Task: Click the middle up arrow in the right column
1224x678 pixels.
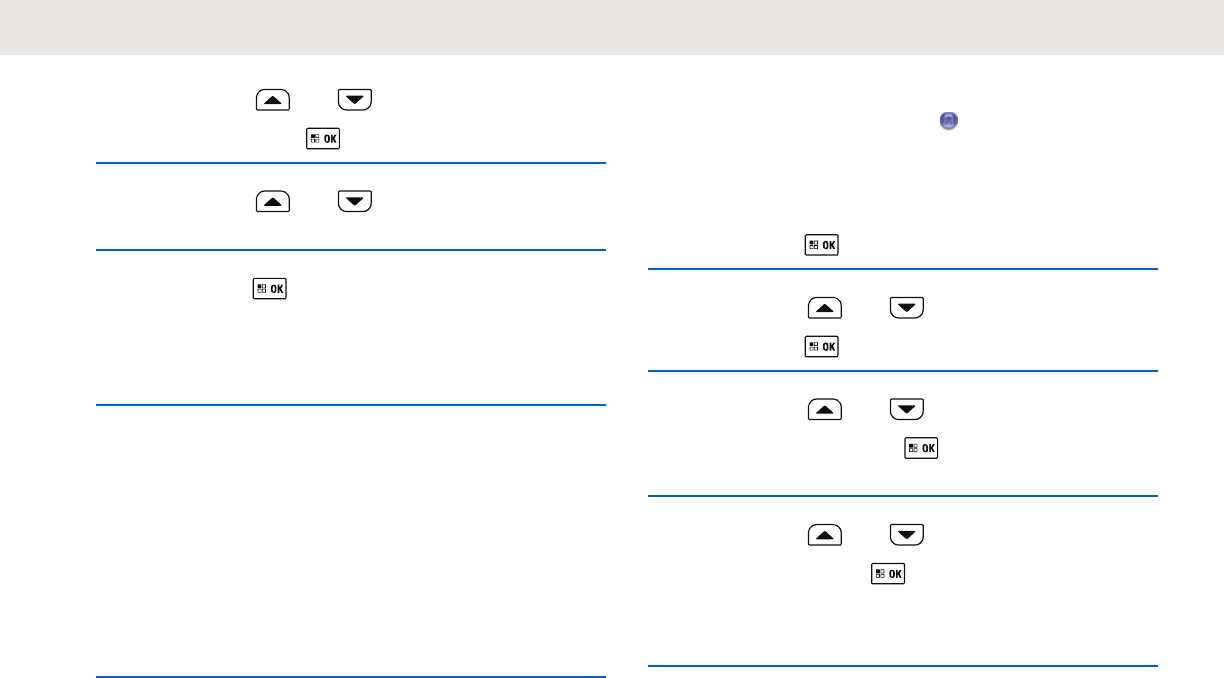Action: (x=824, y=409)
